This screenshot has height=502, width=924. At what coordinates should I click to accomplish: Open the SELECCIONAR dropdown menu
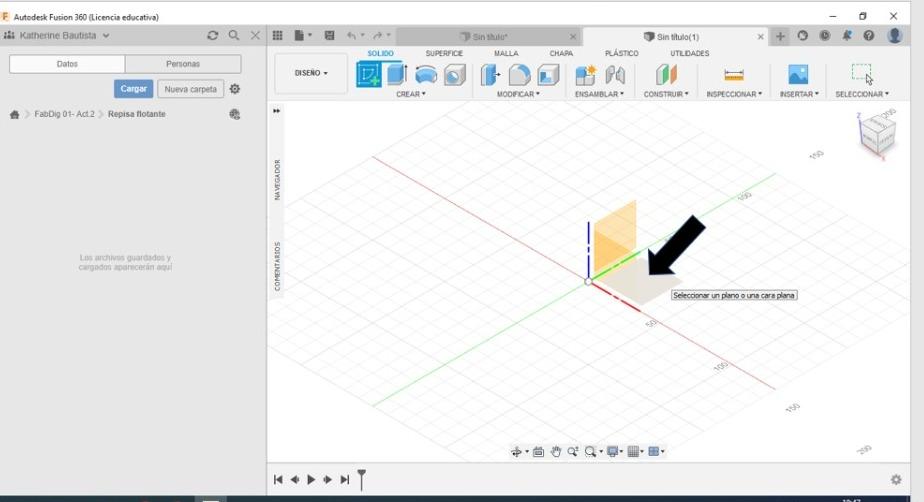[x=862, y=94]
